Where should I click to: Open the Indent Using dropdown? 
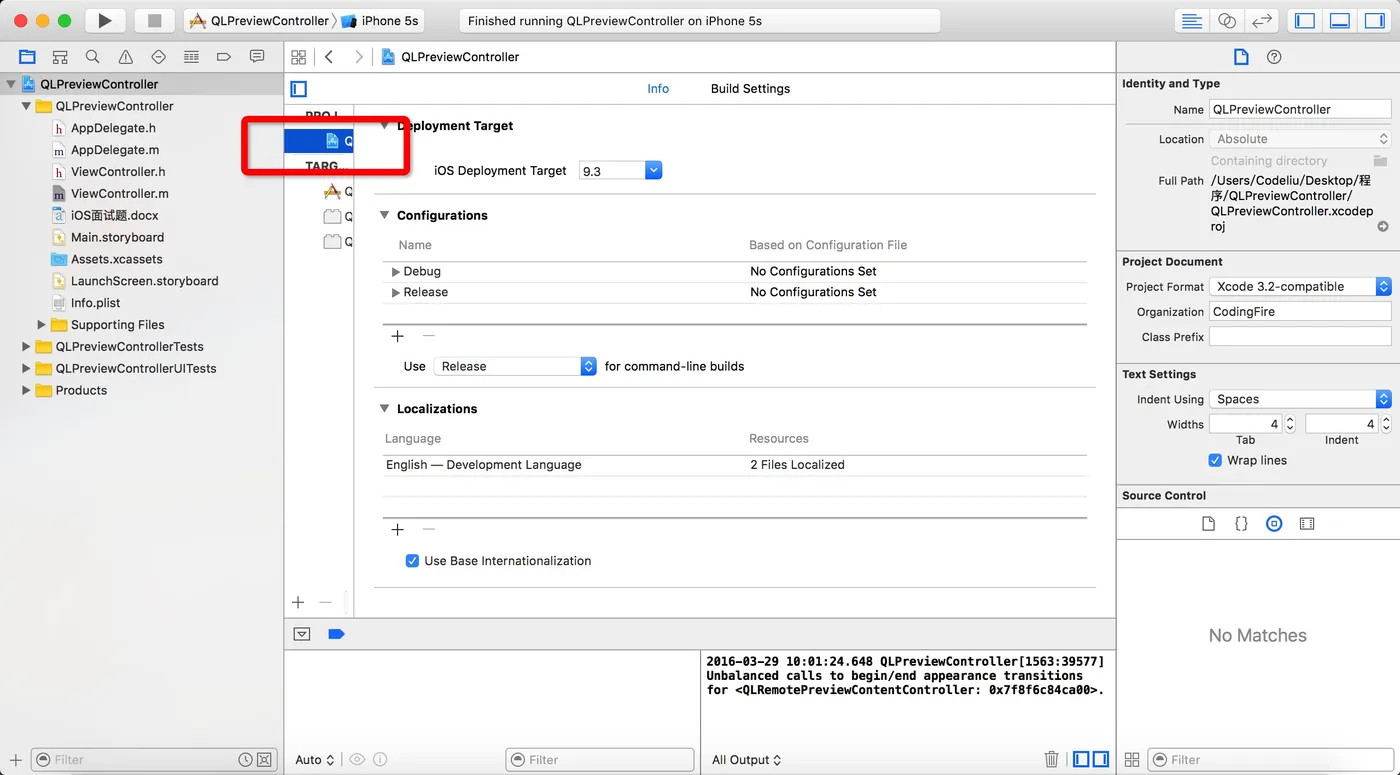[x=1300, y=399]
